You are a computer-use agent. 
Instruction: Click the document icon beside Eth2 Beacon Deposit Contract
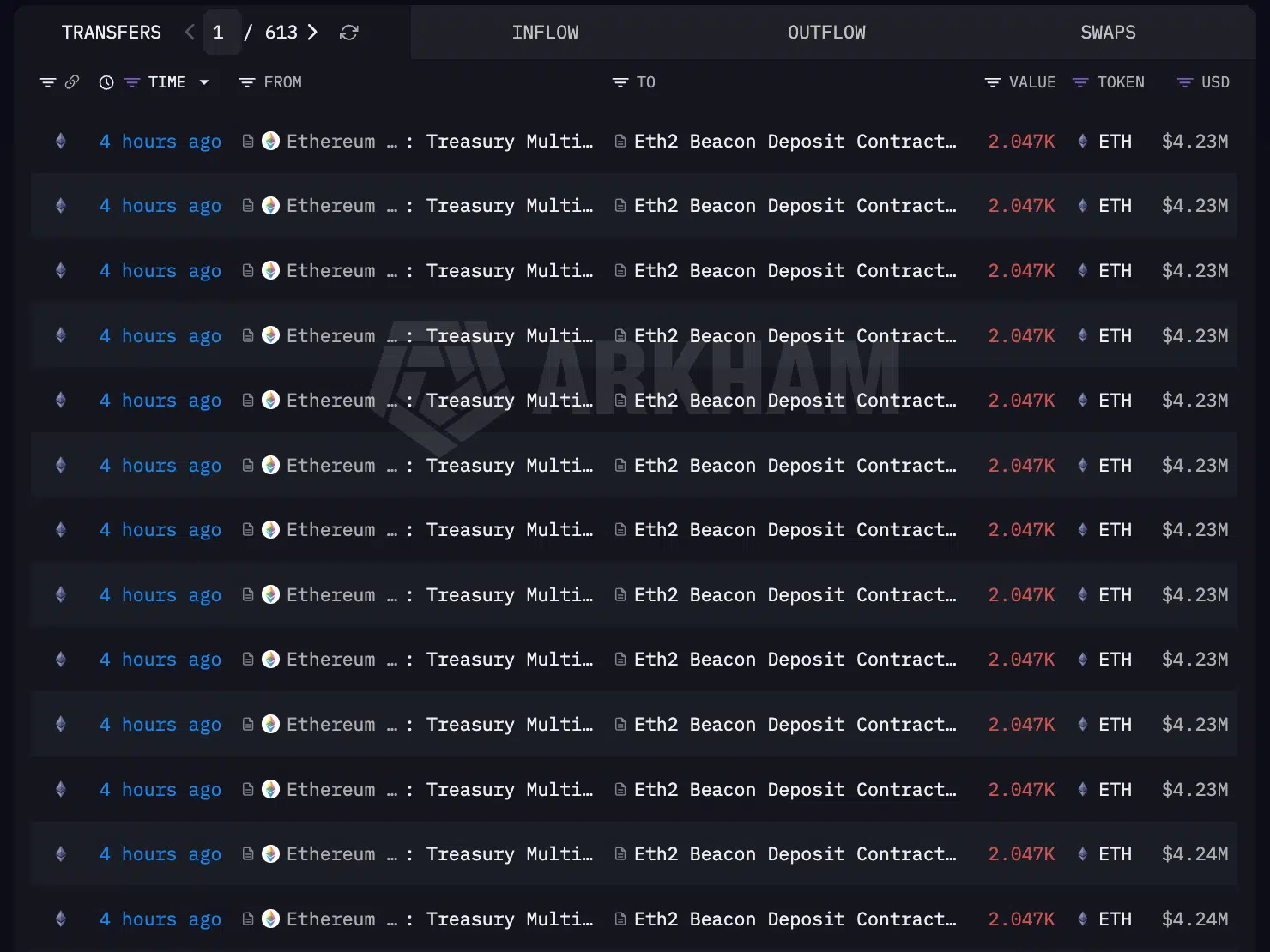click(x=620, y=141)
